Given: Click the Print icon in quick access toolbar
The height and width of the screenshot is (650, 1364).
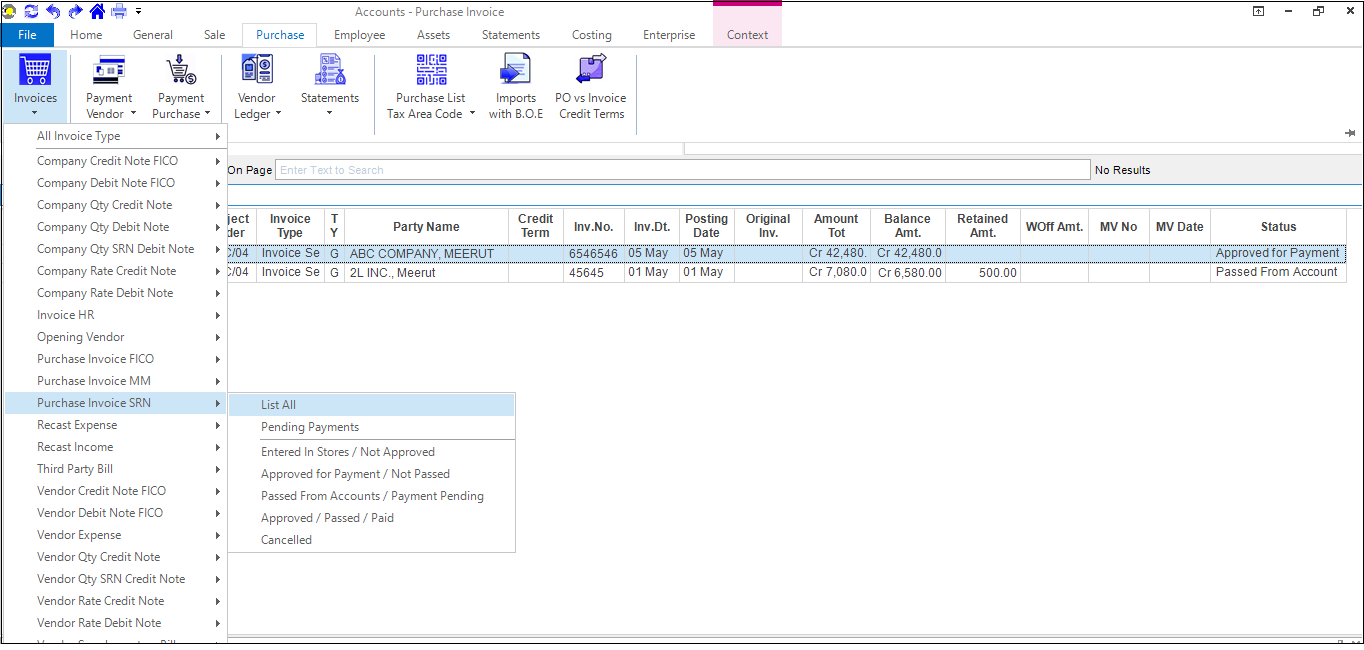Looking at the screenshot, I should pyautogui.click(x=119, y=11).
